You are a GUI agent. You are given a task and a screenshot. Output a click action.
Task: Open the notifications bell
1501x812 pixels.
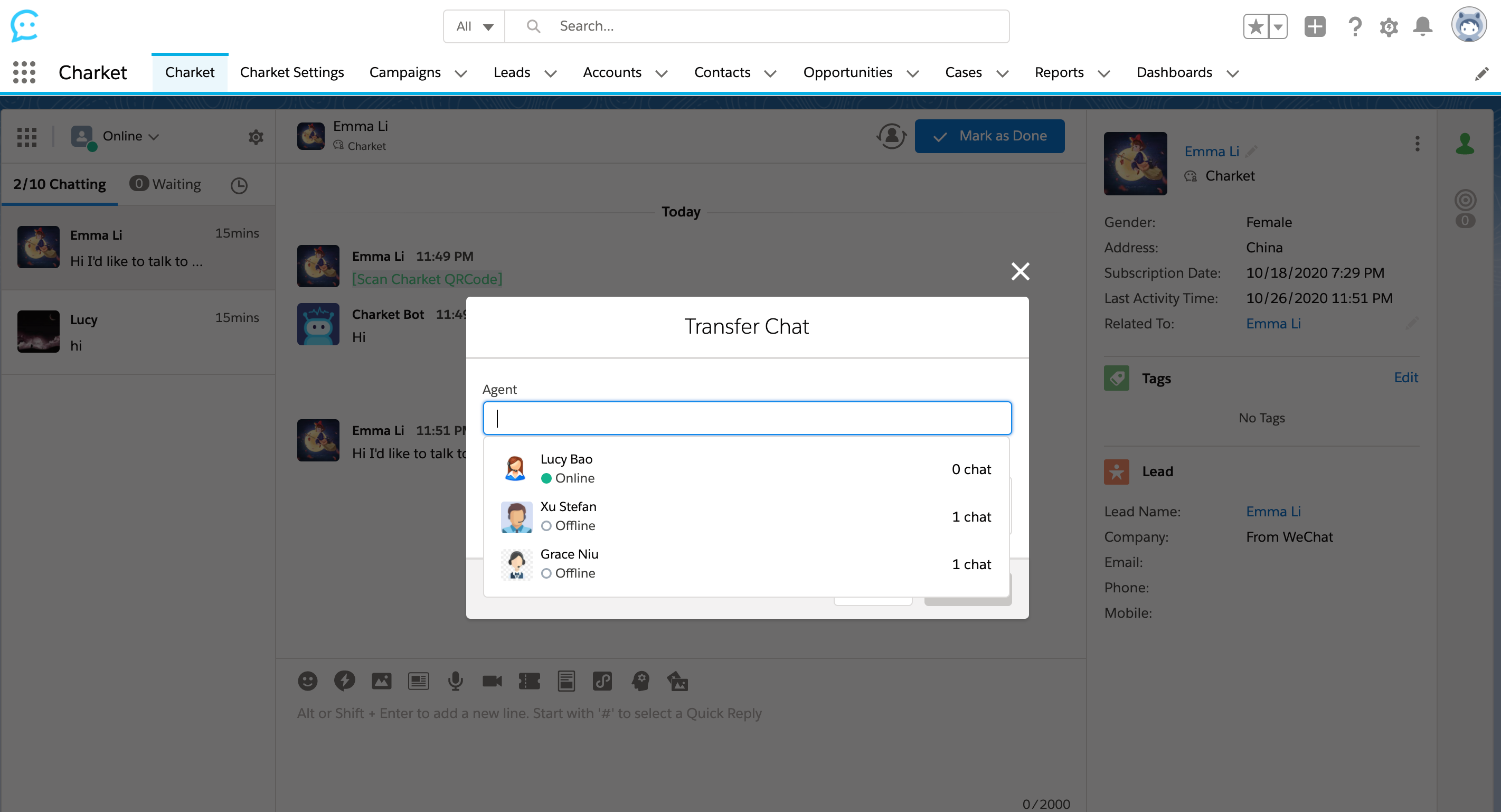(1423, 26)
